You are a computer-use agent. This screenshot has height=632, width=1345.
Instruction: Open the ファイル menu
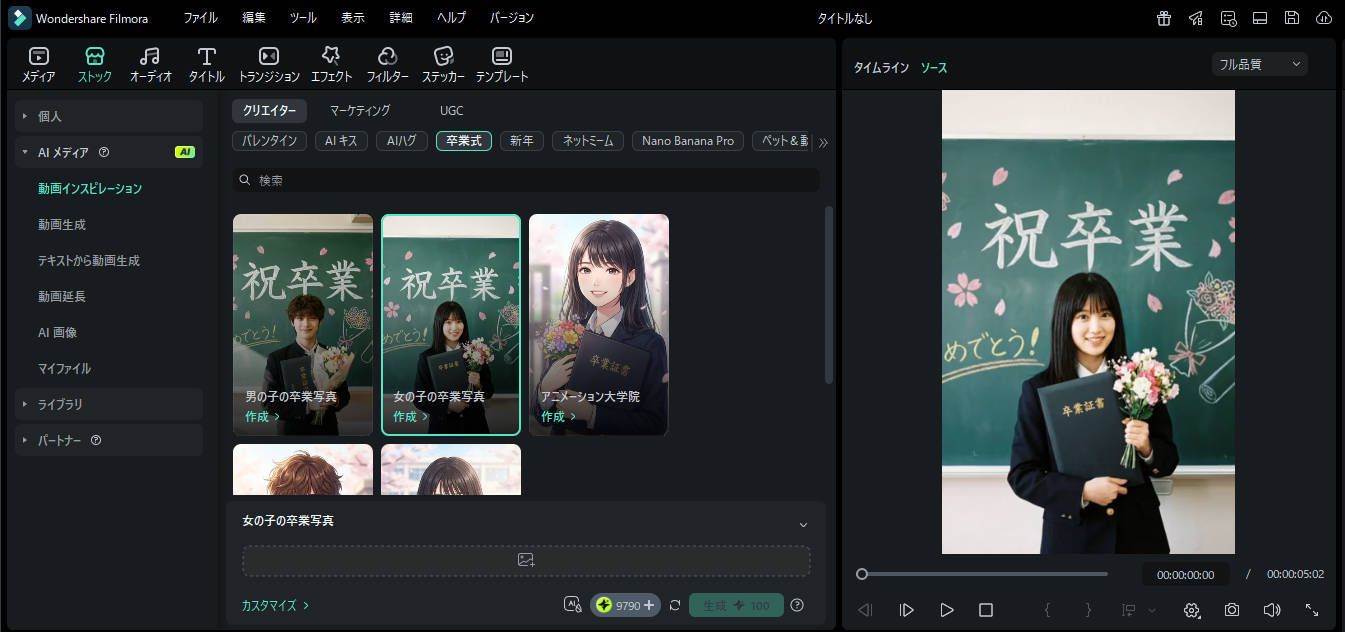tap(200, 17)
